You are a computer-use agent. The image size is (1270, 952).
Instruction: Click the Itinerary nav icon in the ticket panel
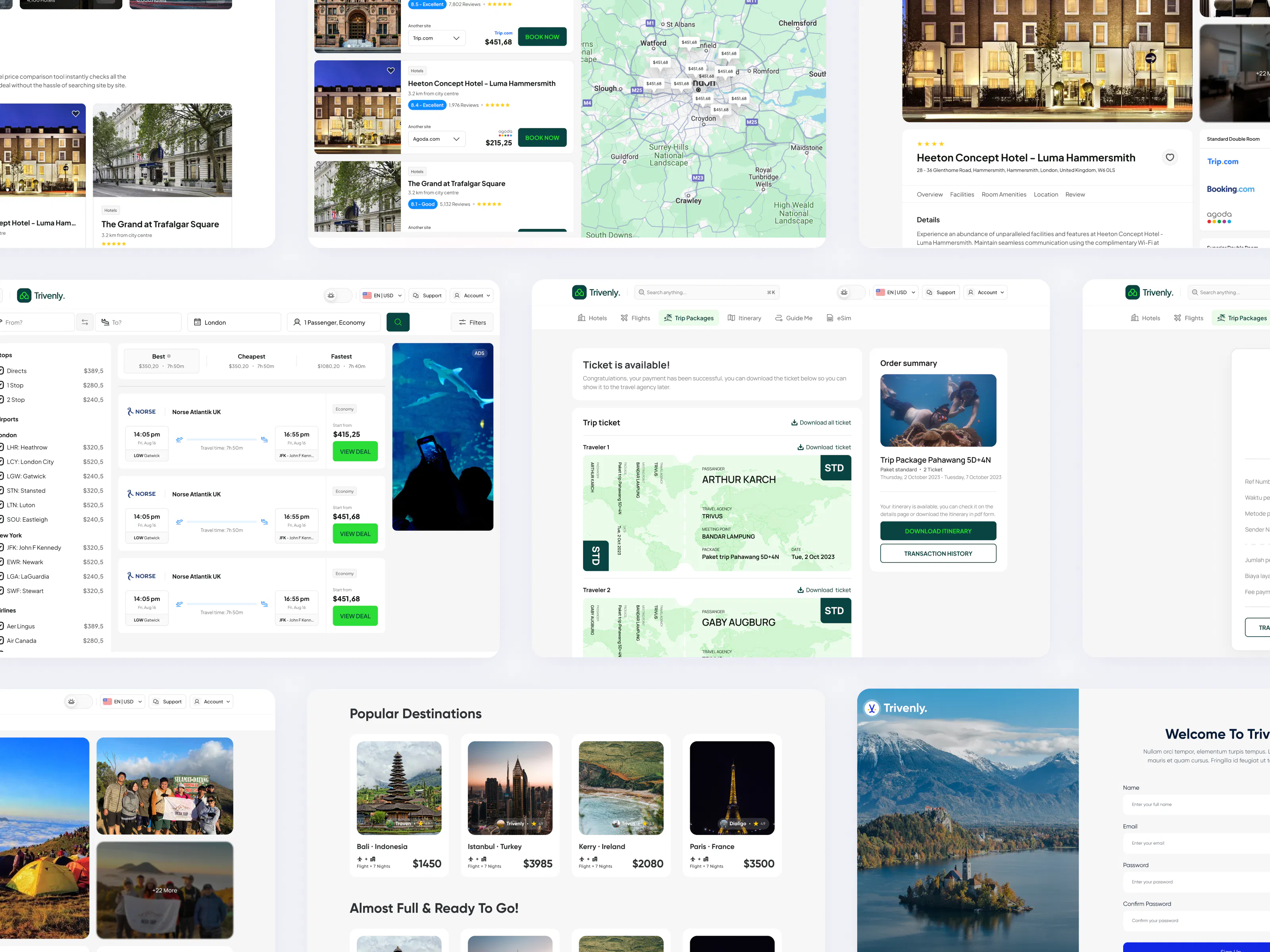pyautogui.click(x=731, y=318)
